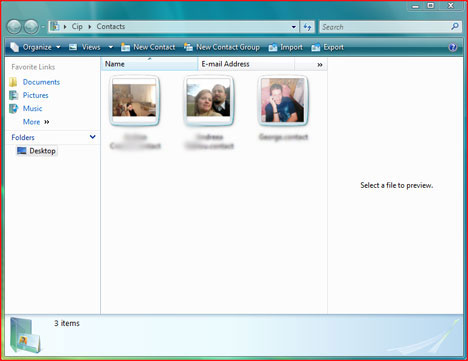Refresh the folder using the refresh icon
The width and height of the screenshot is (468, 361).
[x=307, y=27]
